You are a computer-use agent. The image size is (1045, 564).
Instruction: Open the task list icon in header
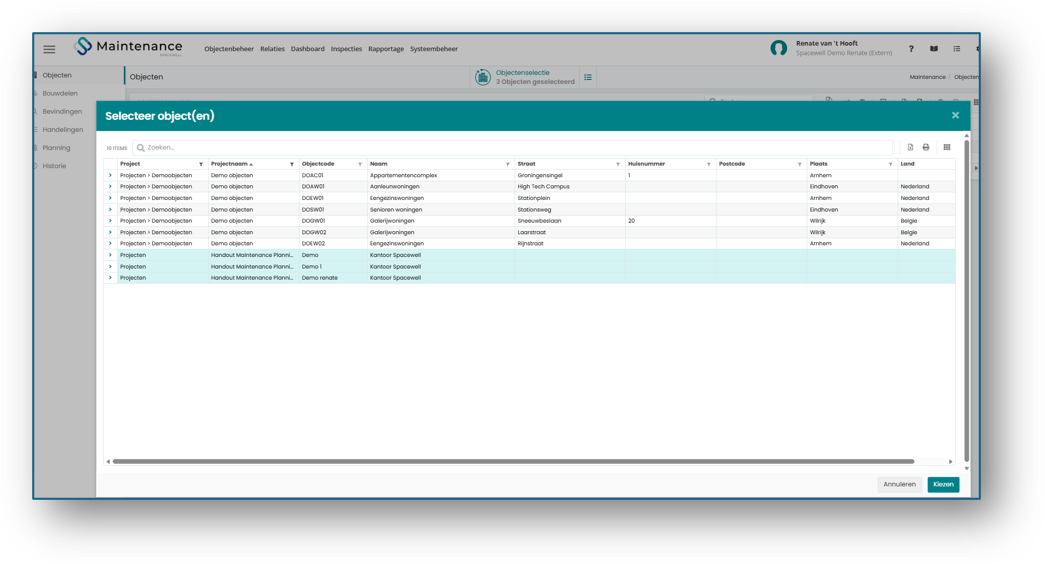click(x=956, y=49)
